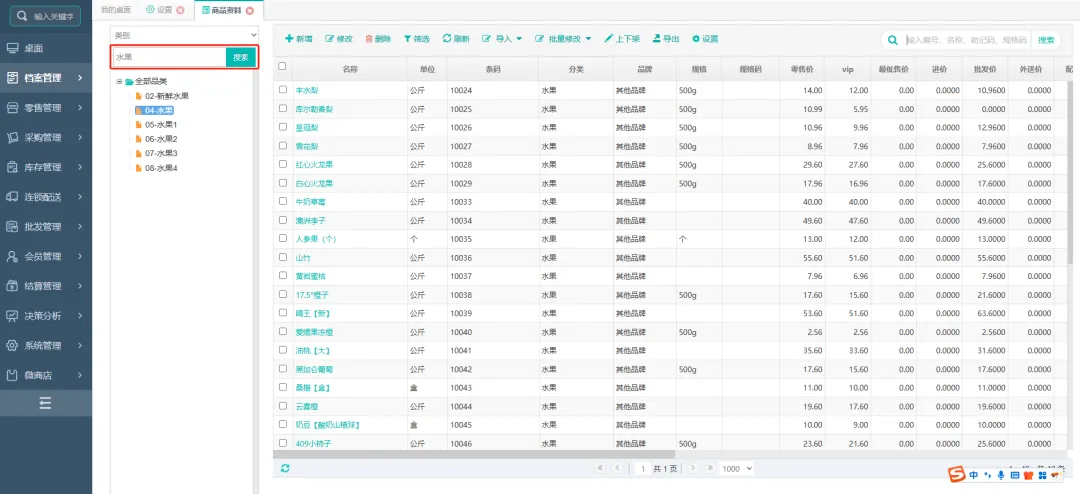The width and height of the screenshot is (1080, 494).
Task: Click the 删除 (delete) trash icon
Action: tap(369, 39)
